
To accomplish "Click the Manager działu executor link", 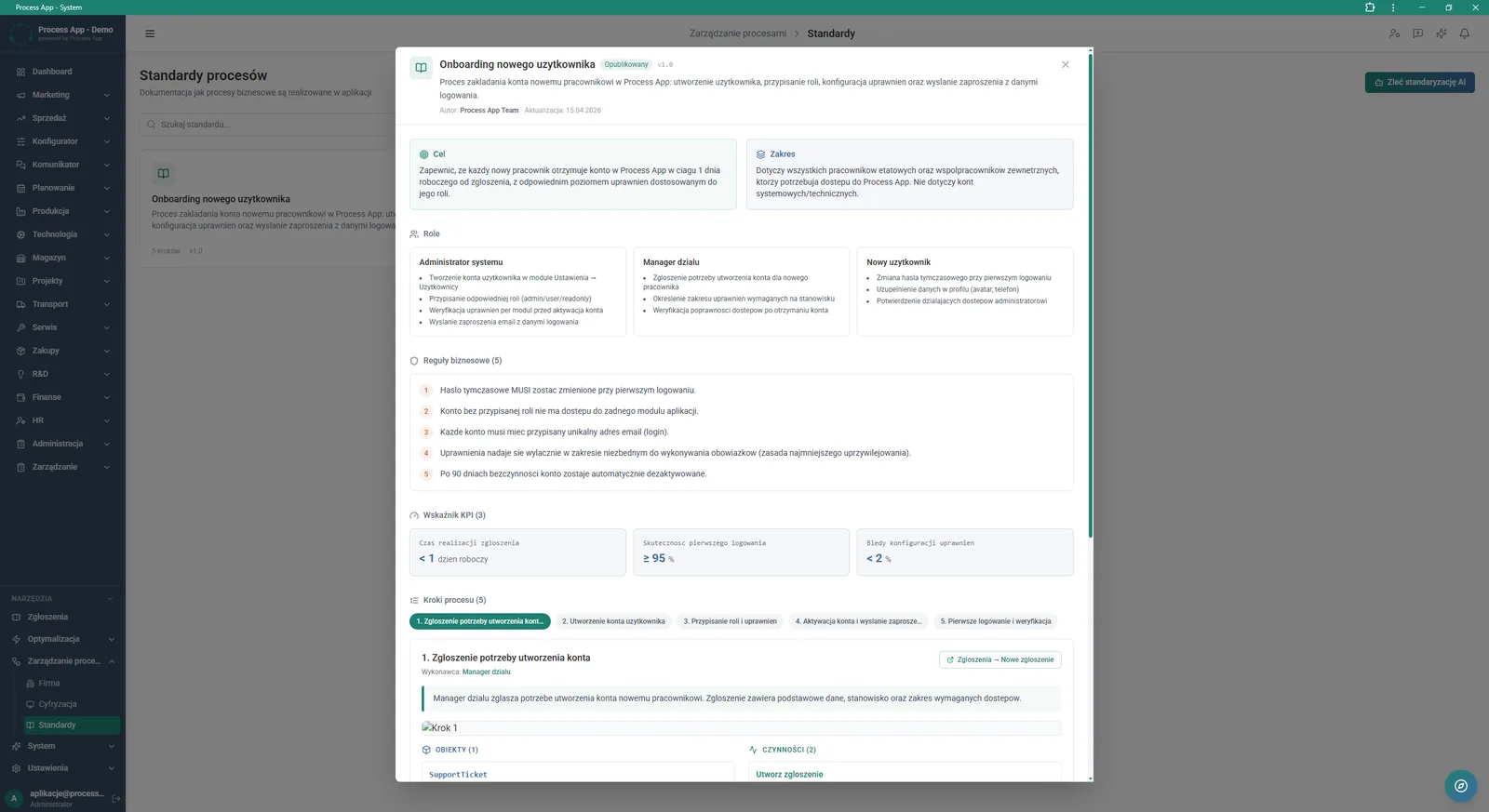I will (x=487, y=672).
